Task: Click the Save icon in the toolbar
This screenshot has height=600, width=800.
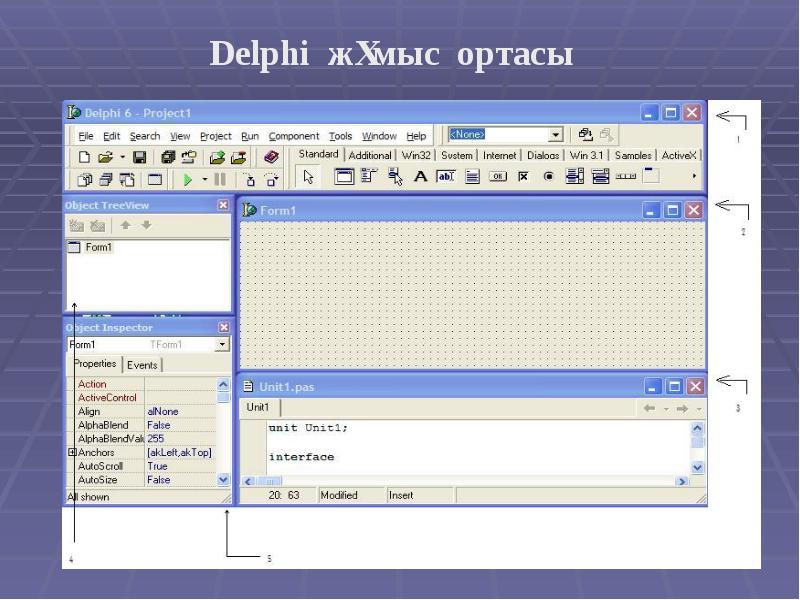Action: pyautogui.click(x=140, y=157)
